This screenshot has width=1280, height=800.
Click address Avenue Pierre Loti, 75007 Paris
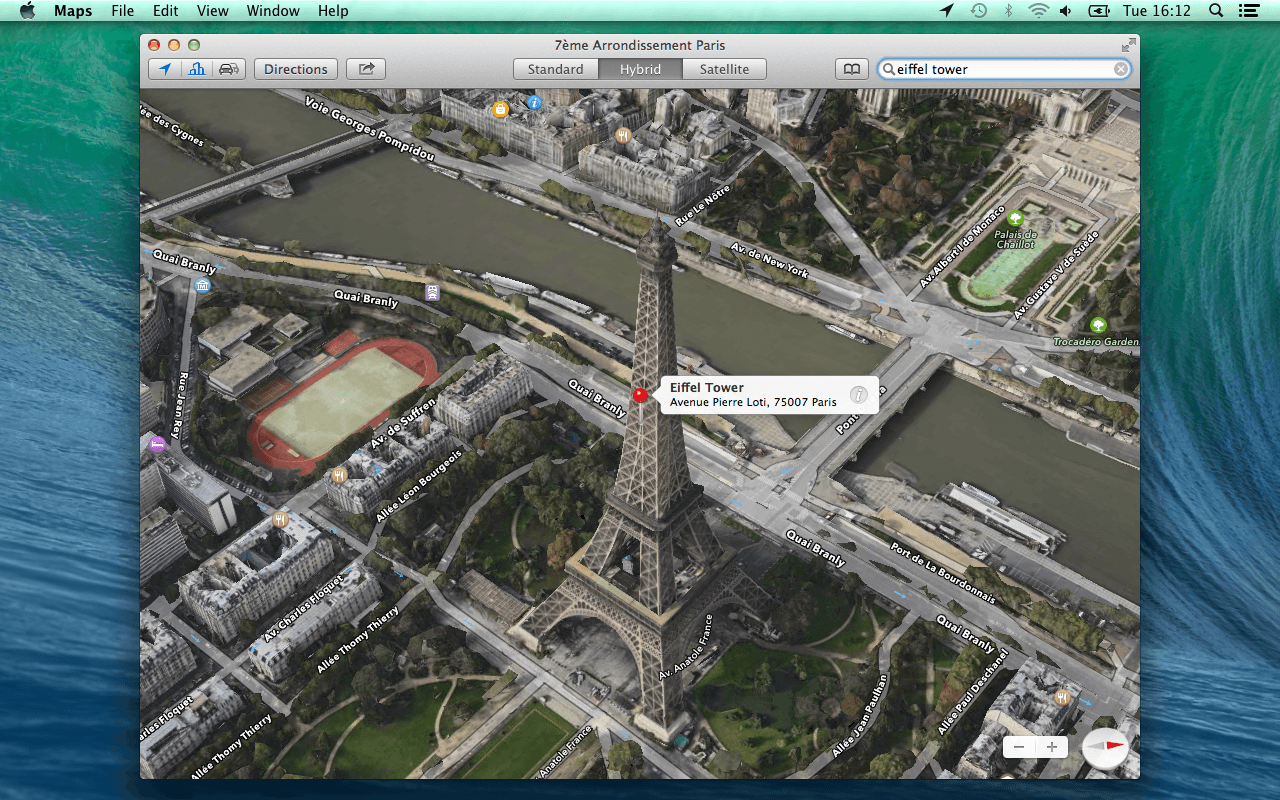click(x=753, y=402)
